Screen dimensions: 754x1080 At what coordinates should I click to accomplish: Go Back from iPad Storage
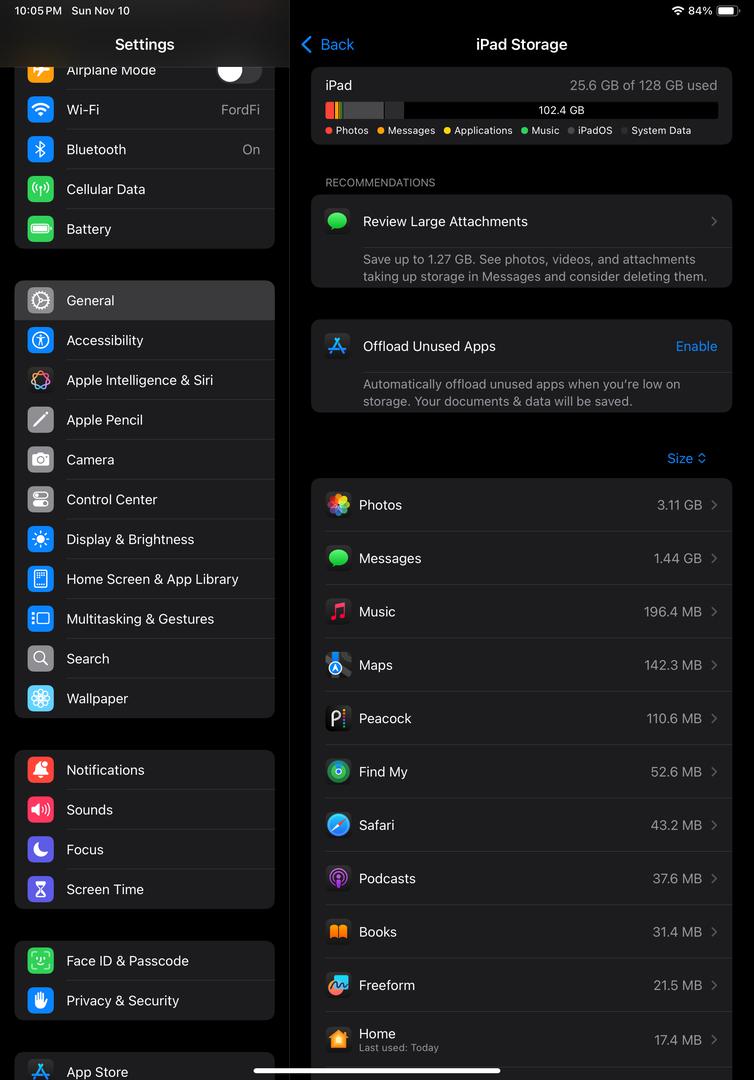point(328,45)
